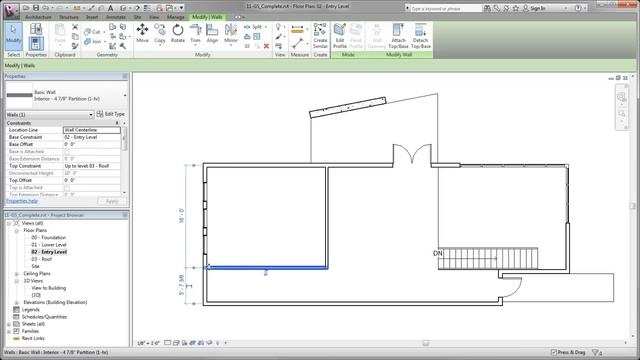Close the Properties palette
This screenshot has width=640, height=360.
[125, 76]
